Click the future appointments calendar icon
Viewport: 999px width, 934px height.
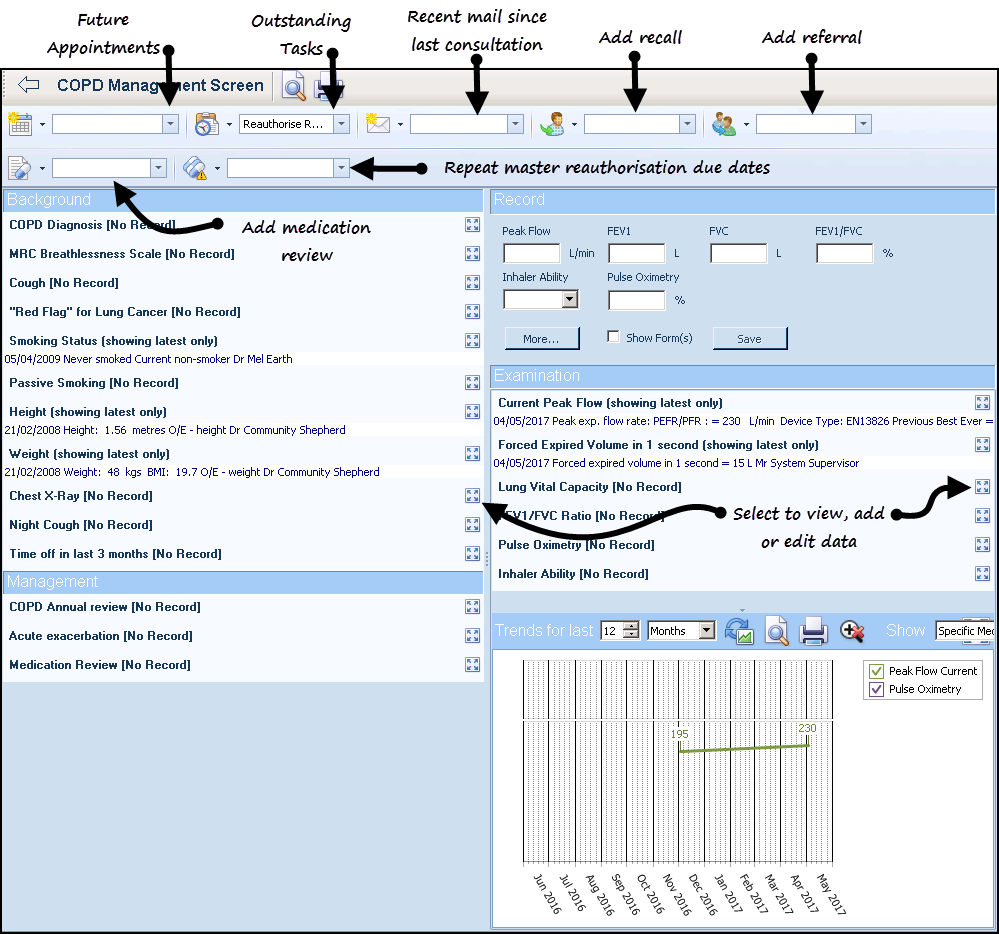pos(20,124)
